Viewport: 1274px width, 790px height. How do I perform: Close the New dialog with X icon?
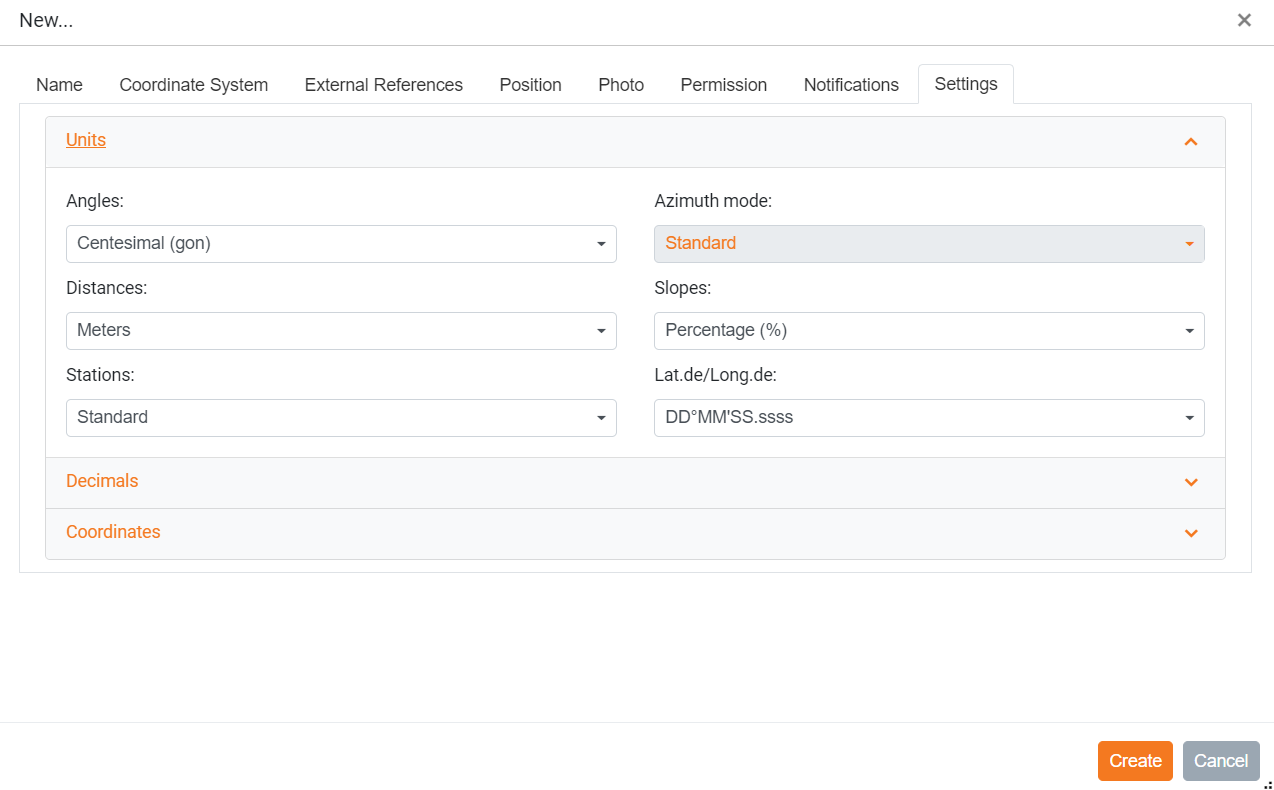[1244, 20]
